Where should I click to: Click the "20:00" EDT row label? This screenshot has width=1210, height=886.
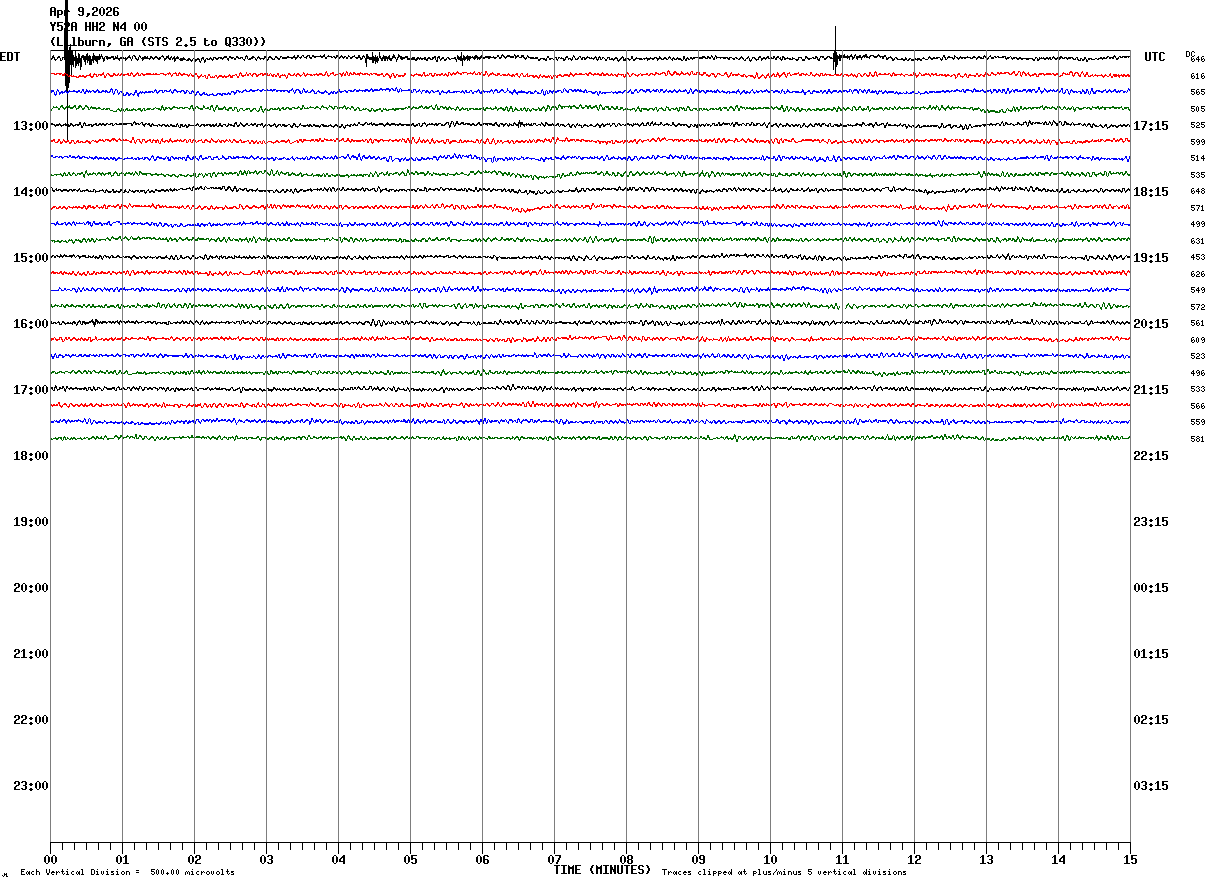31,588
